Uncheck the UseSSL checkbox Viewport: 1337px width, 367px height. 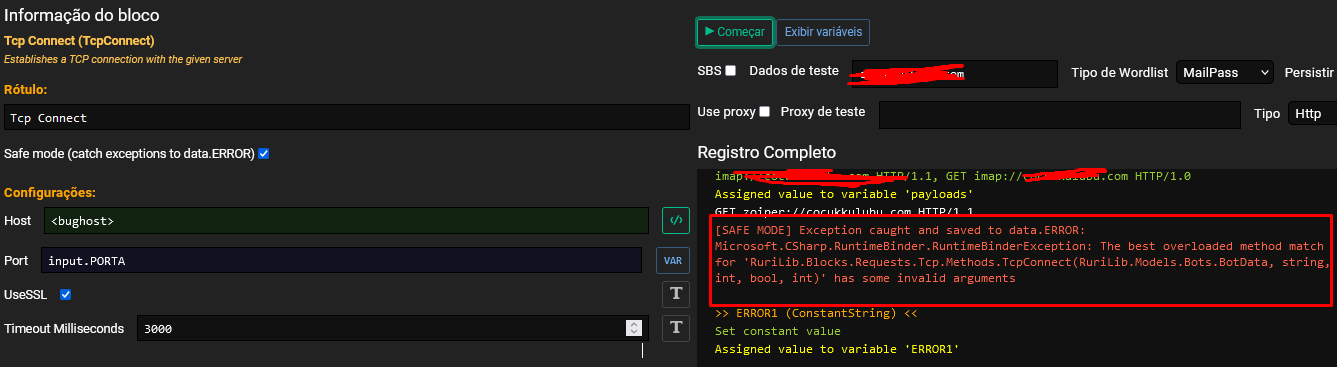pos(66,295)
